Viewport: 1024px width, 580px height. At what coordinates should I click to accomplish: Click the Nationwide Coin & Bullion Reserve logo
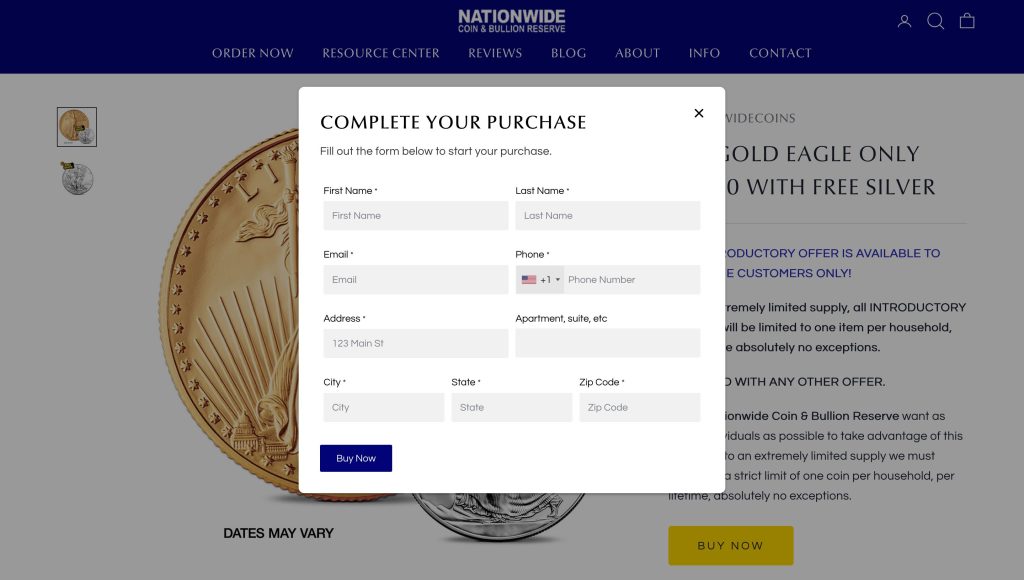pos(511,21)
